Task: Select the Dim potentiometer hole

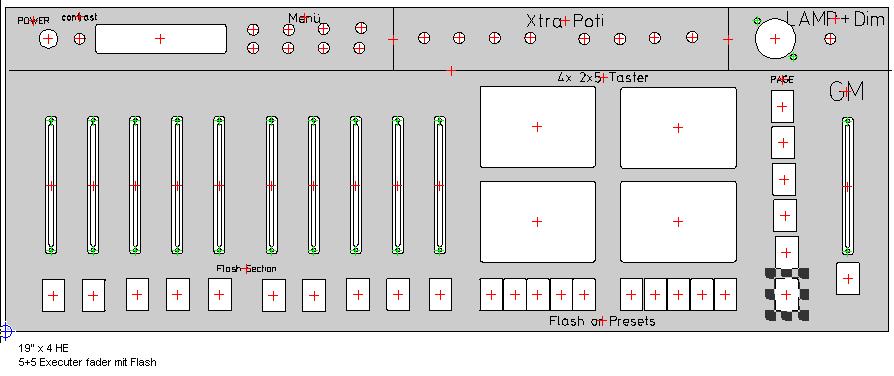Action: pos(830,39)
